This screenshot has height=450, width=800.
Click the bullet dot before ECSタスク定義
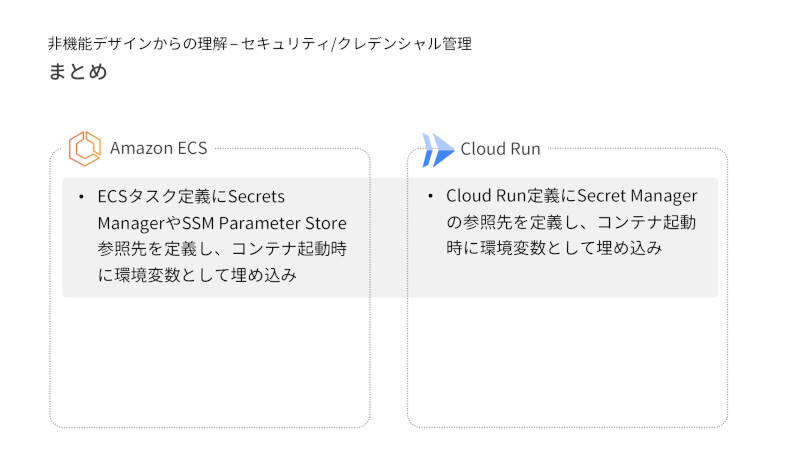[80, 197]
